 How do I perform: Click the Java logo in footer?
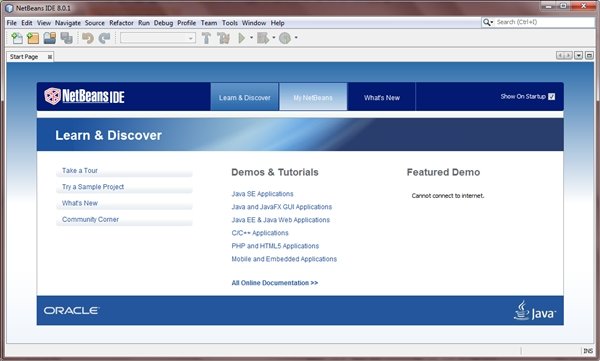tap(535, 310)
